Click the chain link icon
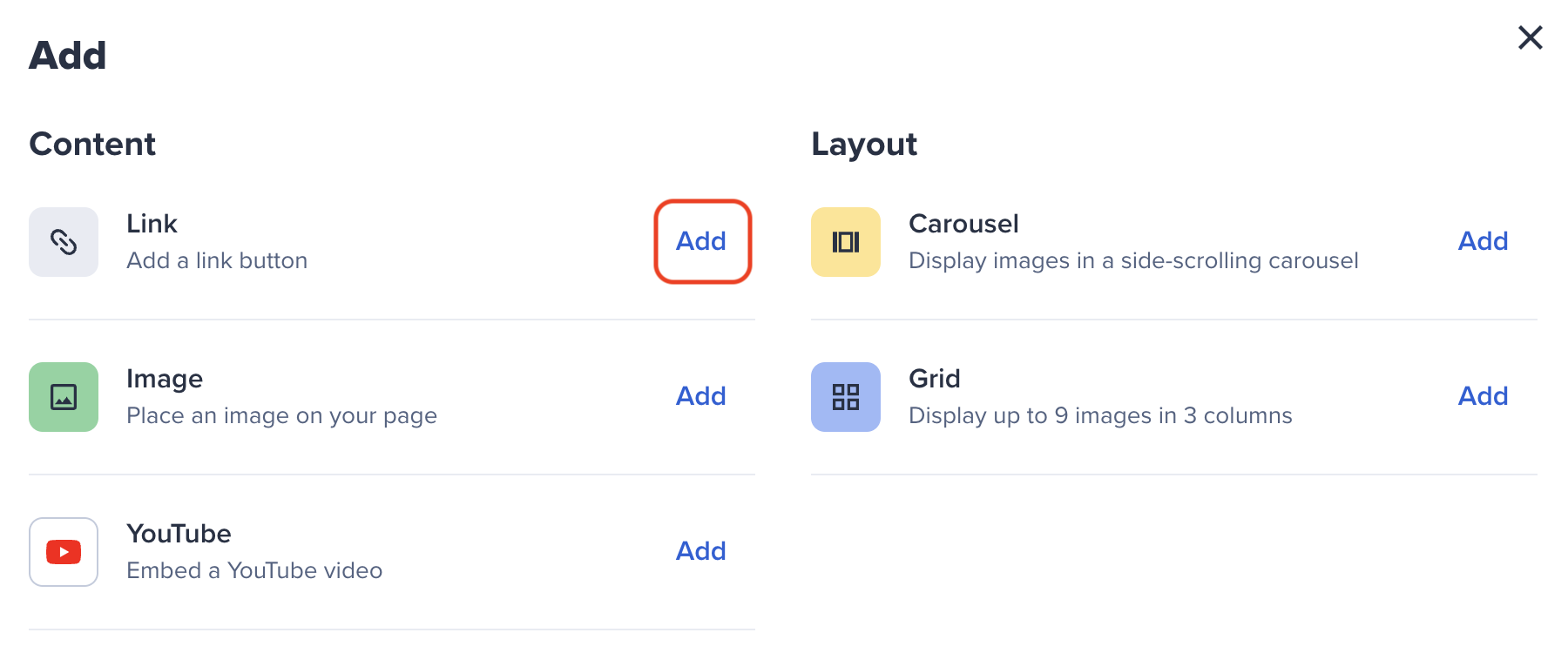Screen dimensions: 1568x653 click(64, 242)
